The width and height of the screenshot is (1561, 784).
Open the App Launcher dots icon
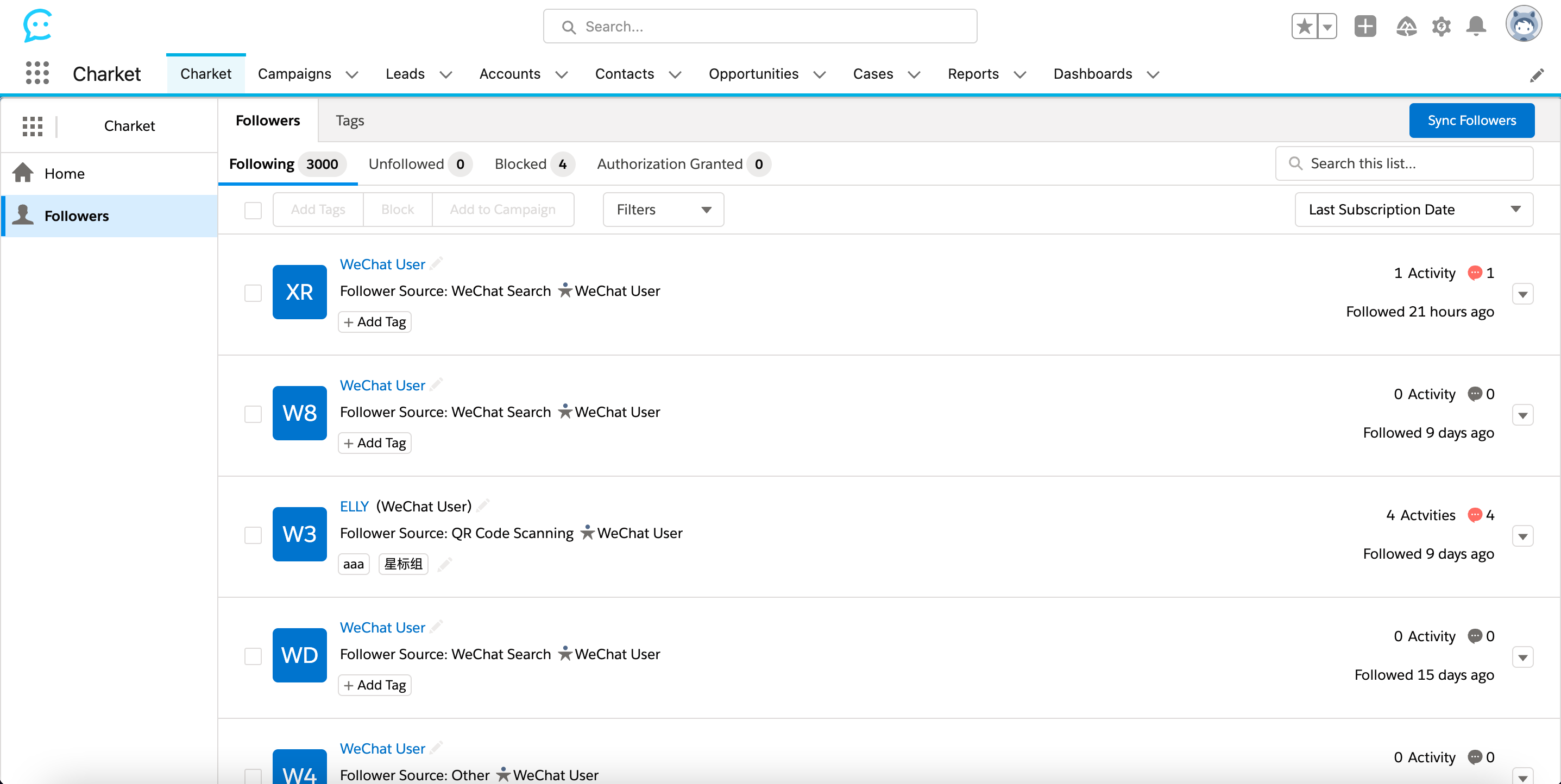(37, 73)
